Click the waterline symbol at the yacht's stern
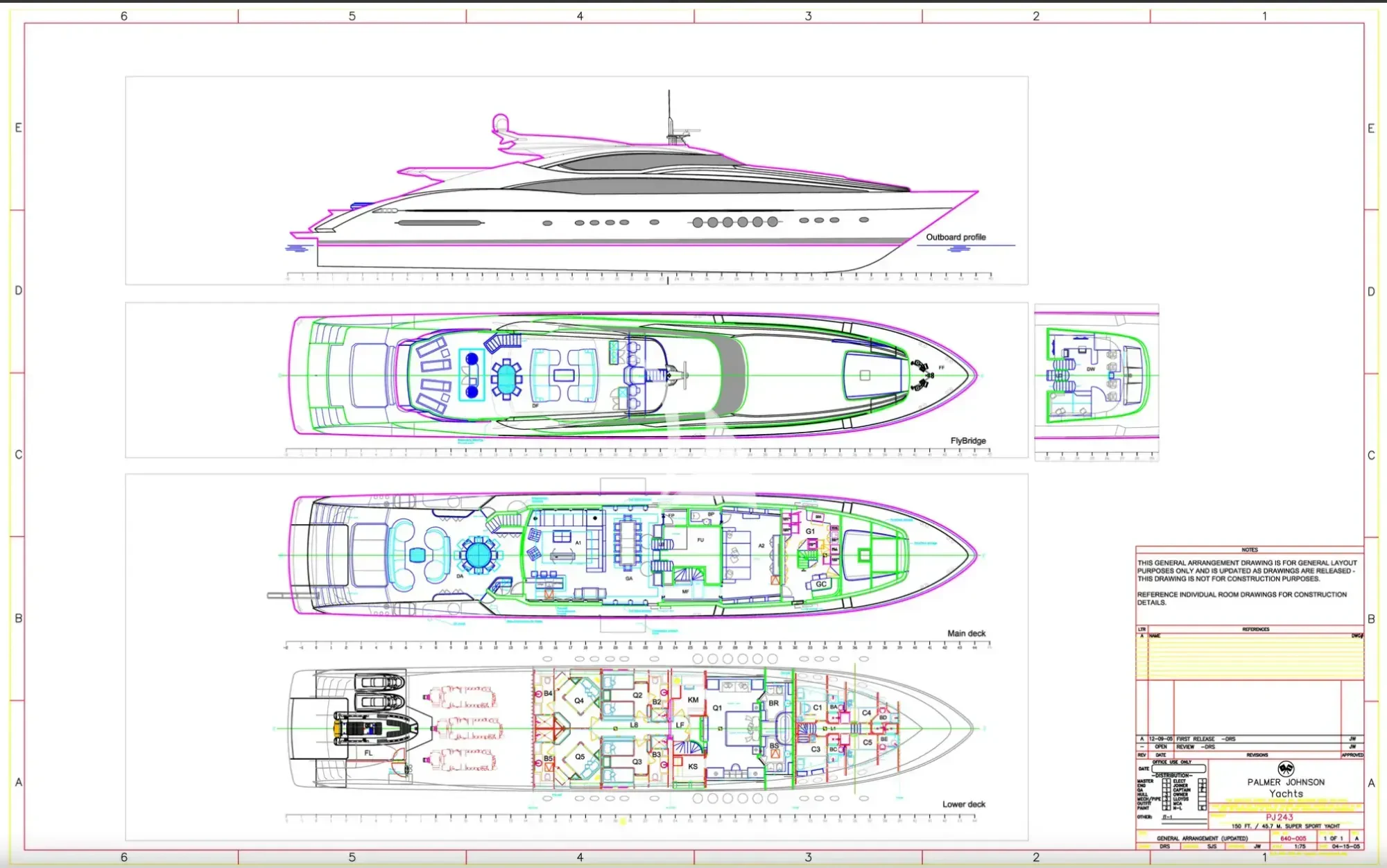This screenshot has height=868, width=1387. (296, 248)
